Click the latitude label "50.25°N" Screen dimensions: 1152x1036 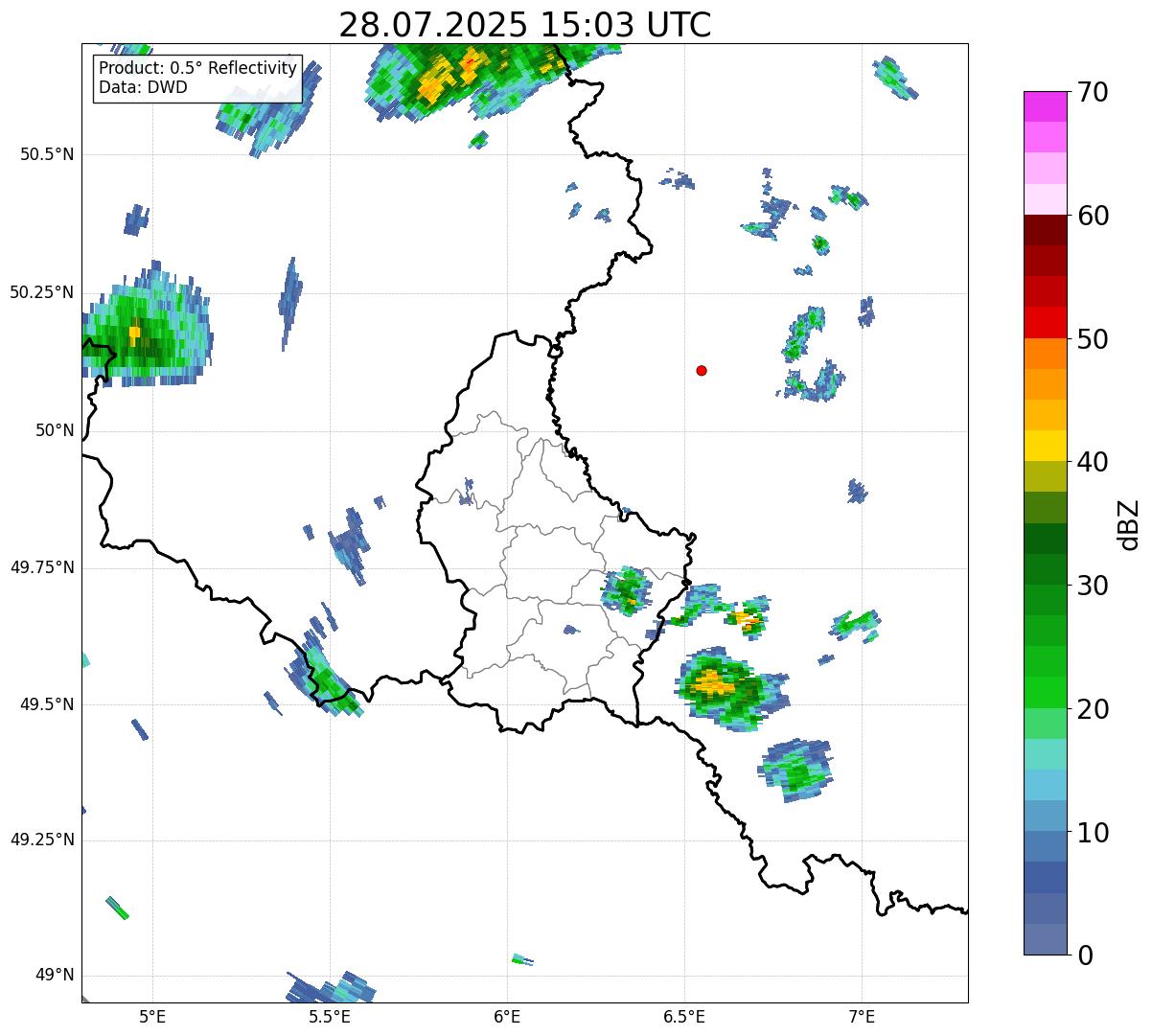pyautogui.click(x=42, y=292)
